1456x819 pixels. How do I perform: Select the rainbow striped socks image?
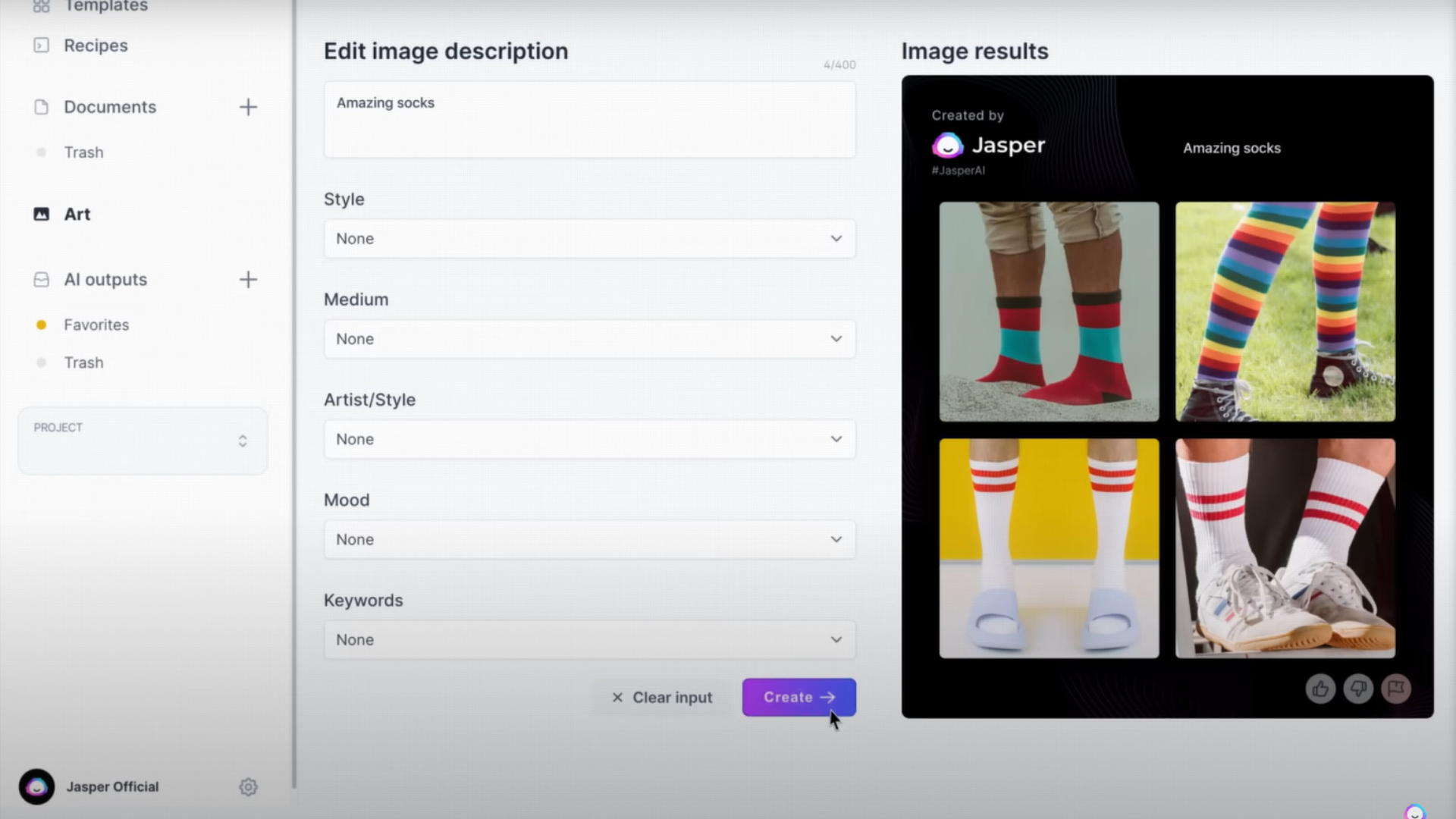click(1285, 312)
